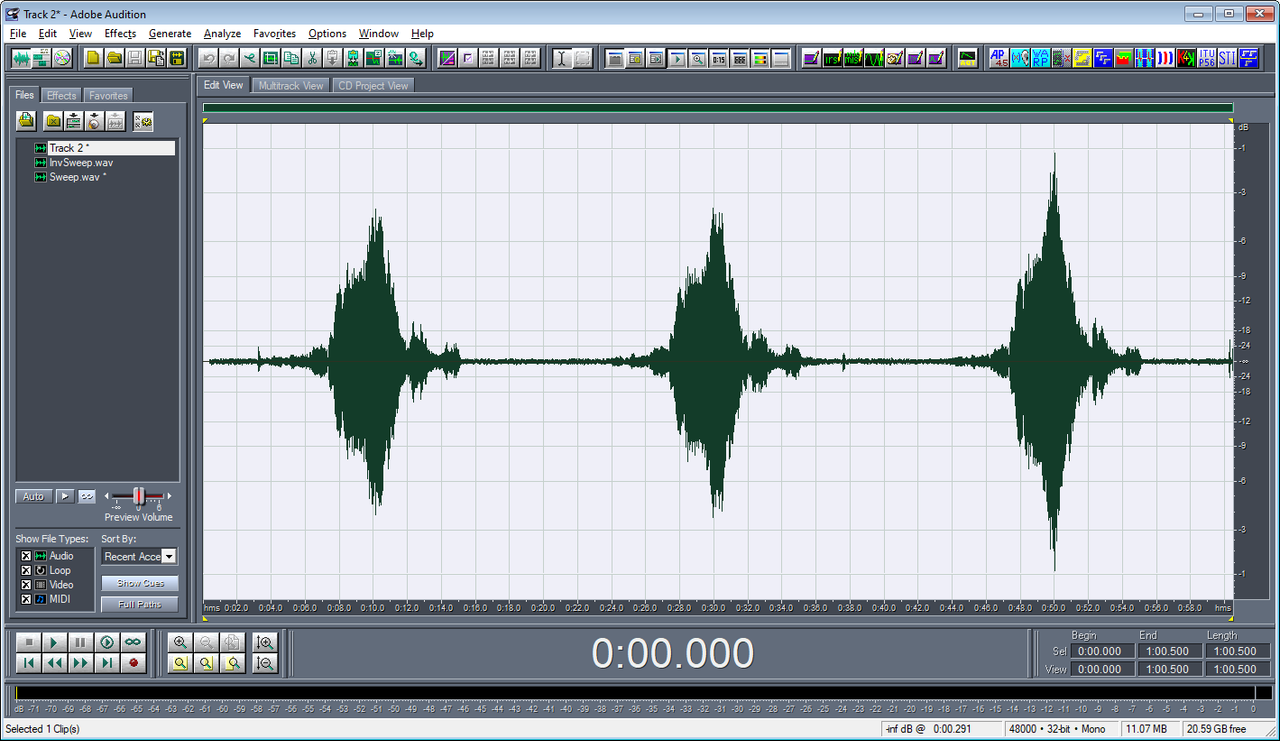Zoom to selection with yellow magnifier icon

pos(180,663)
